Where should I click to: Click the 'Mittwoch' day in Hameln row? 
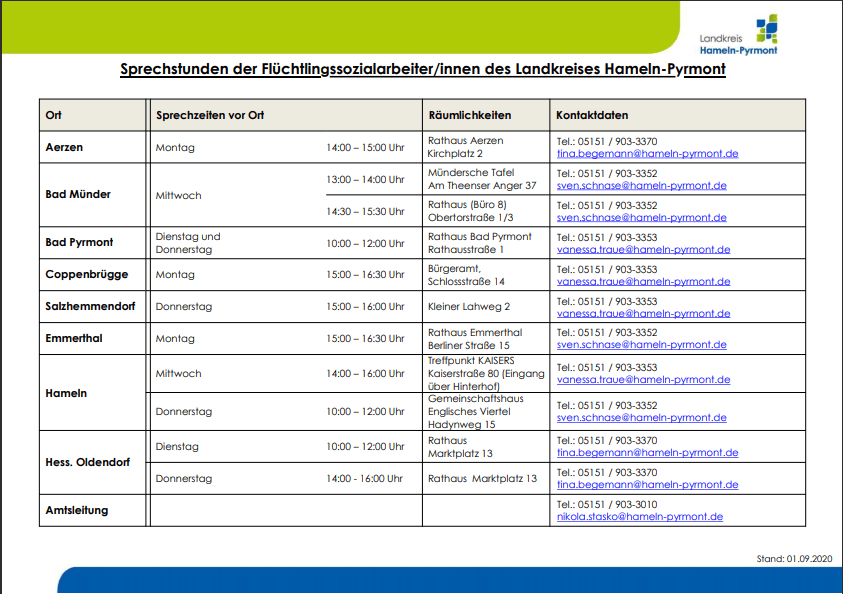click(178, 374)
